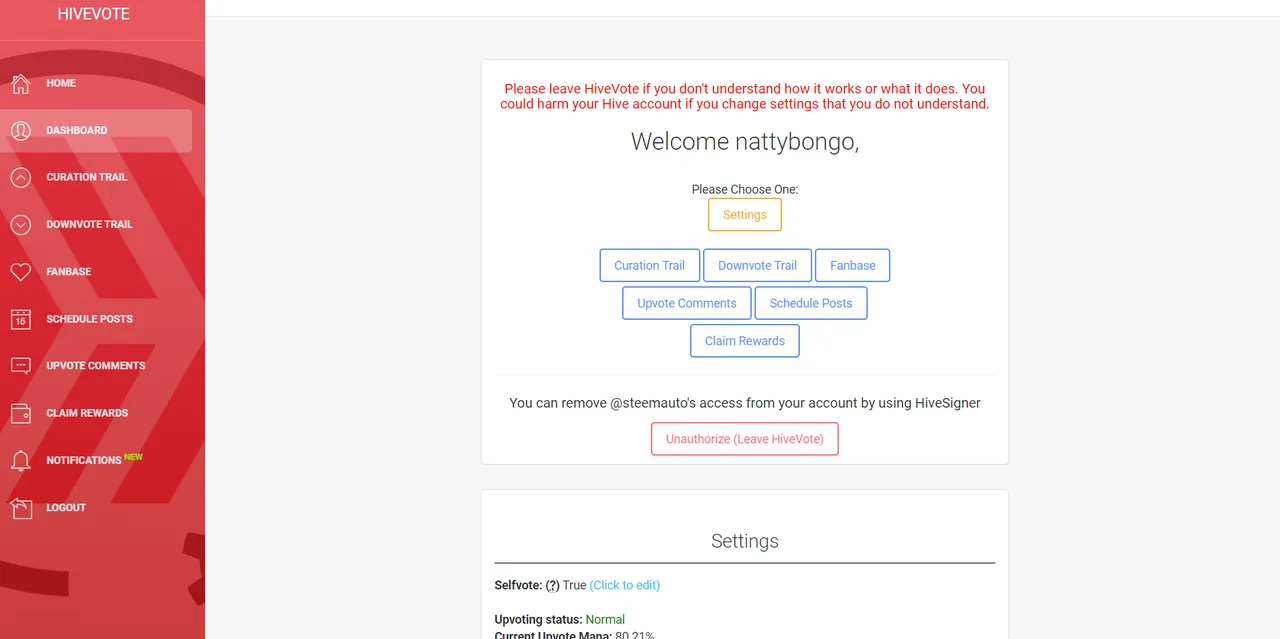Click the 'Welcome nattybongo,' heading
This screenshot has height=639, width=1280.
745,142
